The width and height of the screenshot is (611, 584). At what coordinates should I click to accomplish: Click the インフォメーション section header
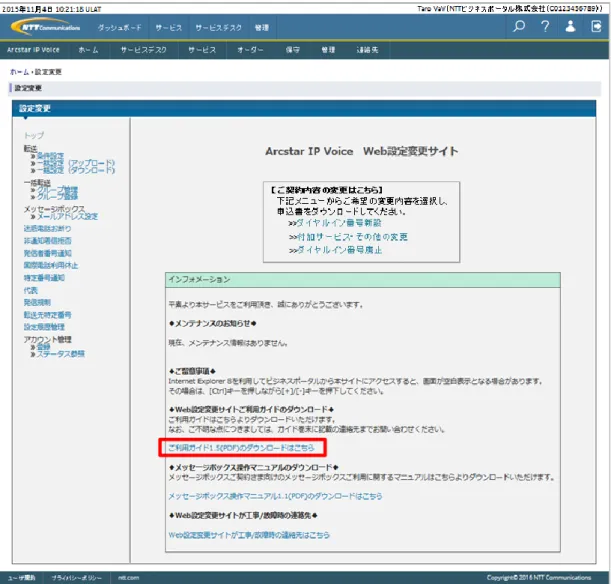tap(363, 280)
